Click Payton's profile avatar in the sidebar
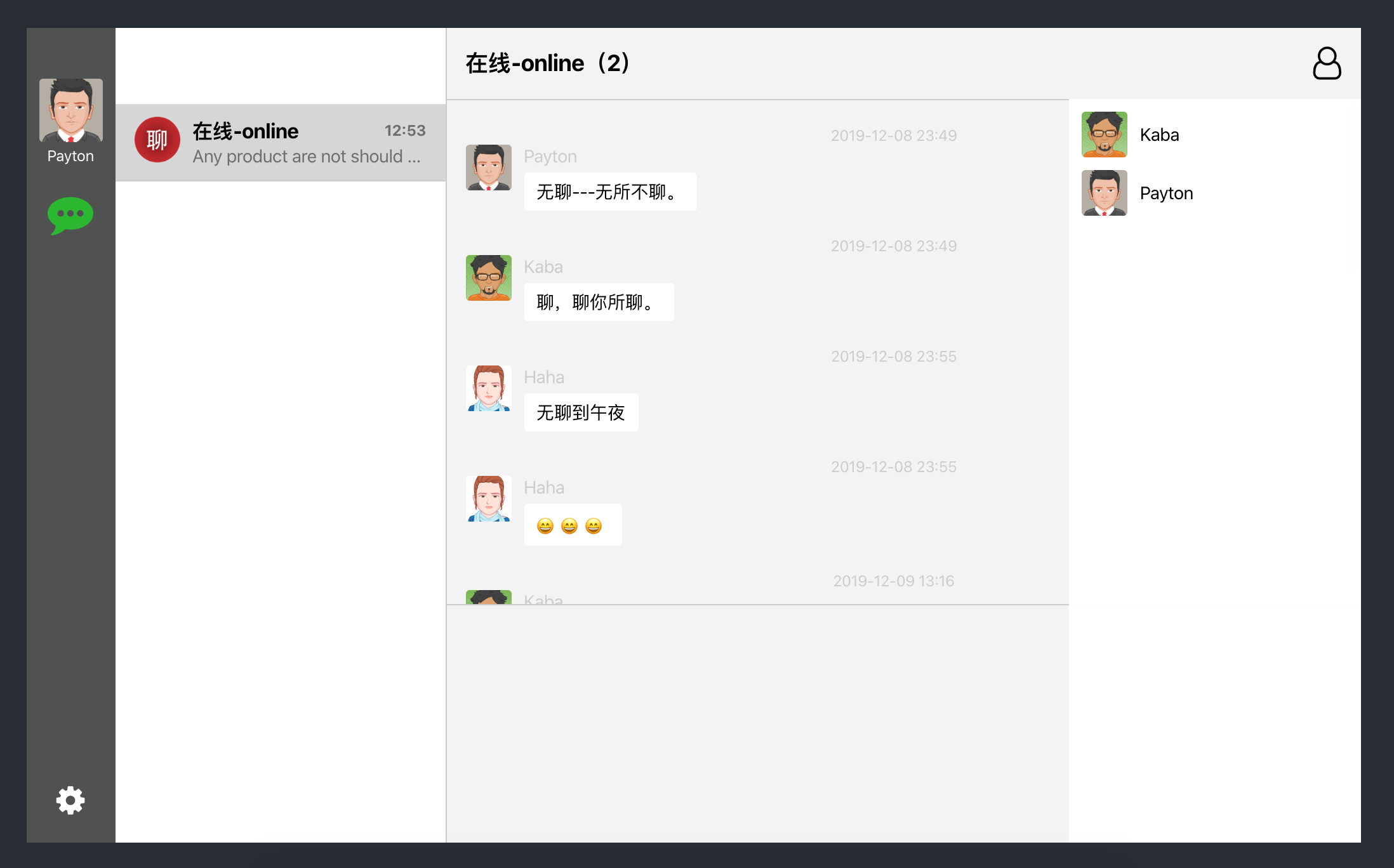The height and width of the screenshot is (868, 1394). coord(70,110)
